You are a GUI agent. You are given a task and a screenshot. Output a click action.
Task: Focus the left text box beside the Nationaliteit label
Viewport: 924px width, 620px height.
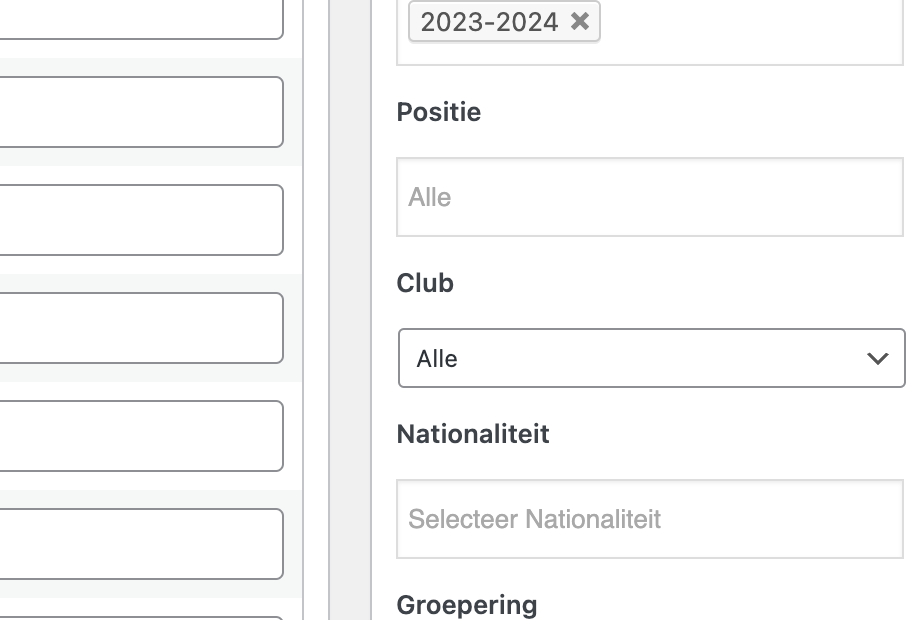(140, 436)
